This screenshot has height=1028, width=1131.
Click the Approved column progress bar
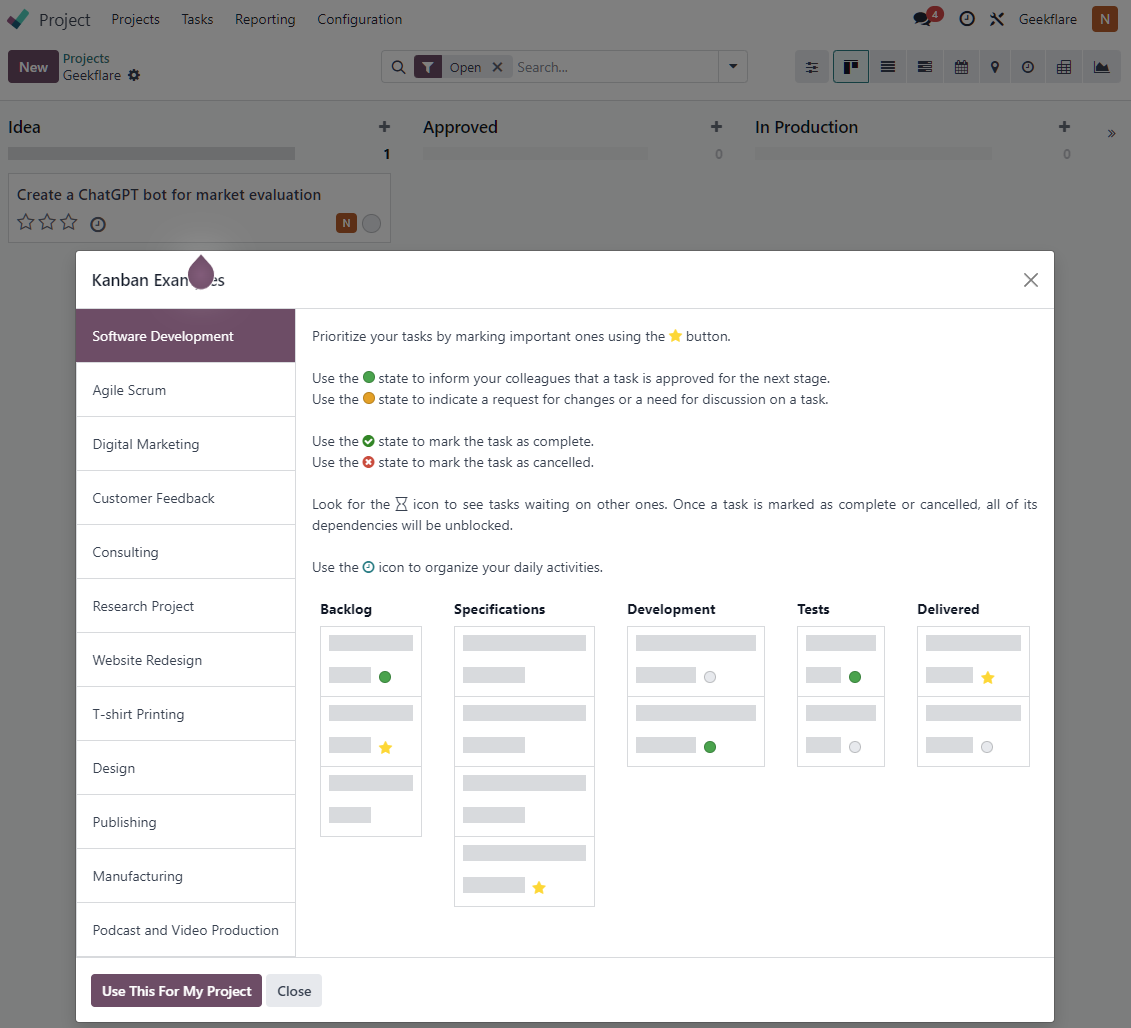coord(535,154)
